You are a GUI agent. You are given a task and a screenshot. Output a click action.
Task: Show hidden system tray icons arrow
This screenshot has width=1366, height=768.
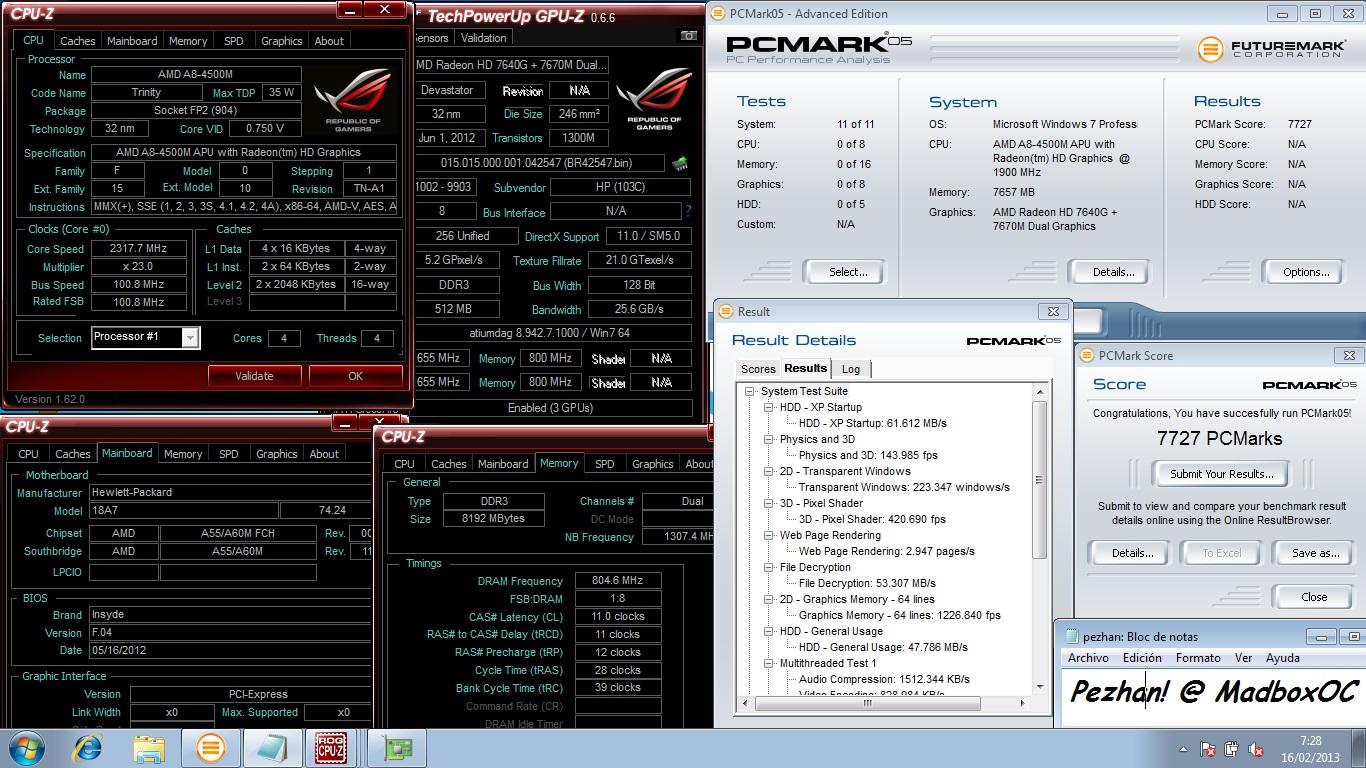pos(1183,749)
